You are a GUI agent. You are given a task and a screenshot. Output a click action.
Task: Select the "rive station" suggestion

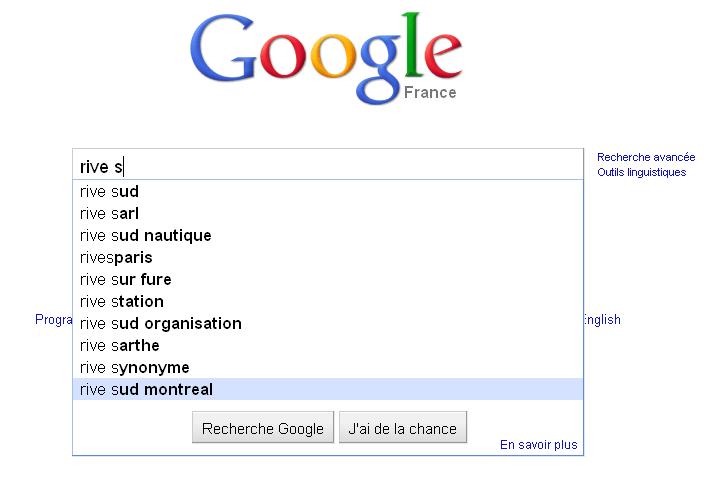(328, 301)
